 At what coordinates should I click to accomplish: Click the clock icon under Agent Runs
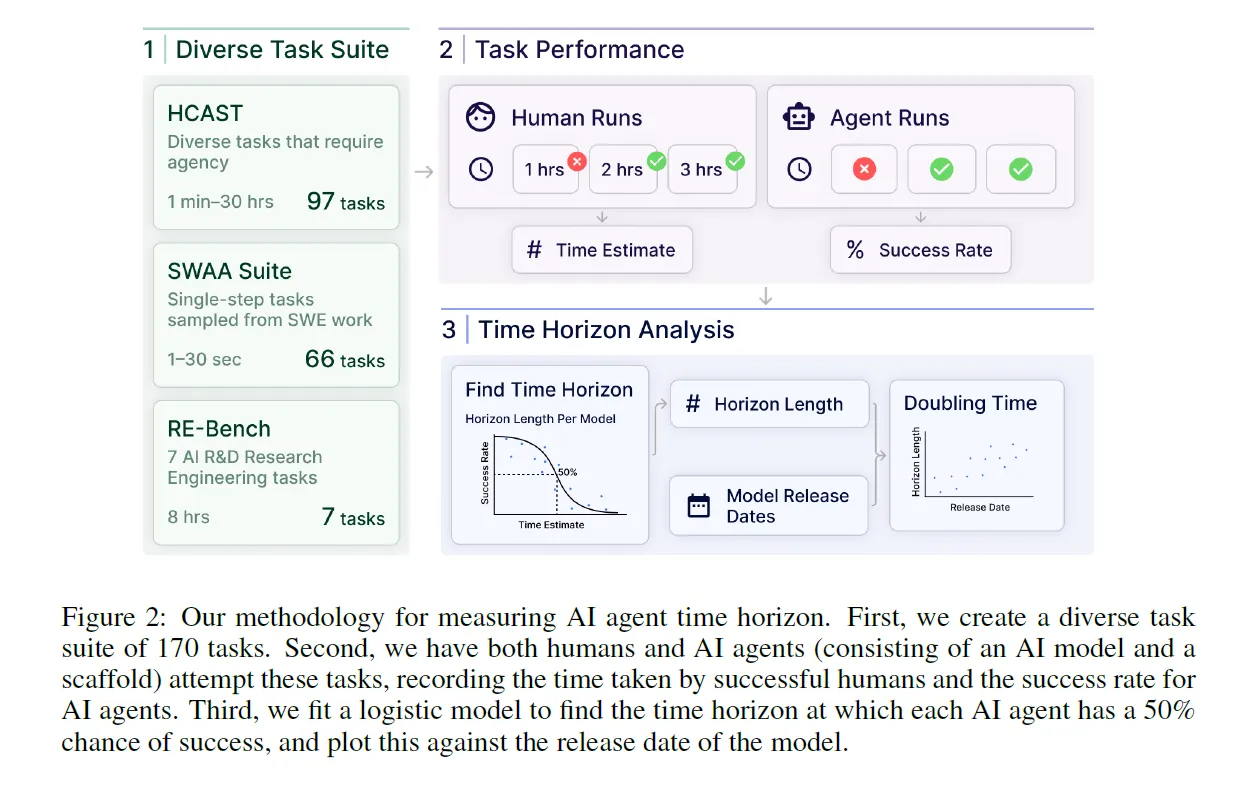click(x=799, y=169)
